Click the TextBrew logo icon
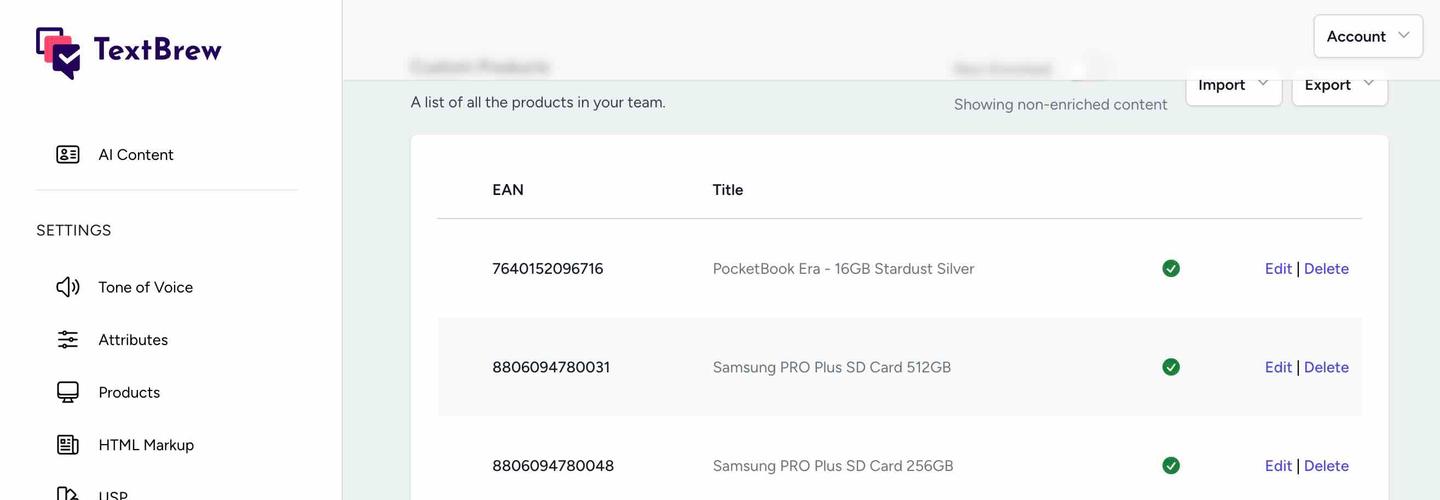Viewport: 1440px width, 500px height. 58,51
